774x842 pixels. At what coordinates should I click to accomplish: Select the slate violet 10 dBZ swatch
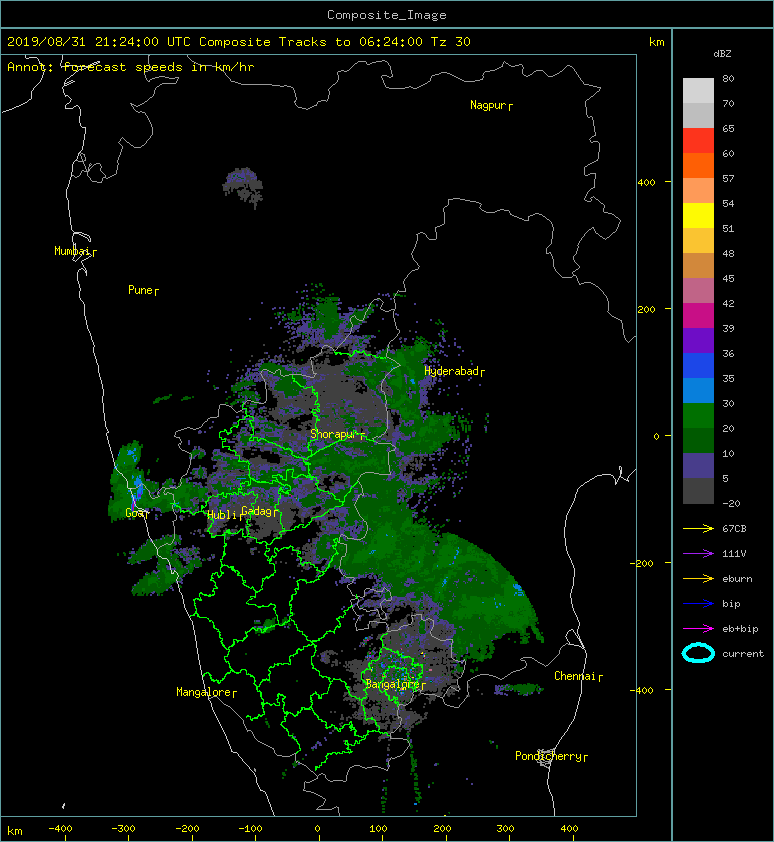698,465
